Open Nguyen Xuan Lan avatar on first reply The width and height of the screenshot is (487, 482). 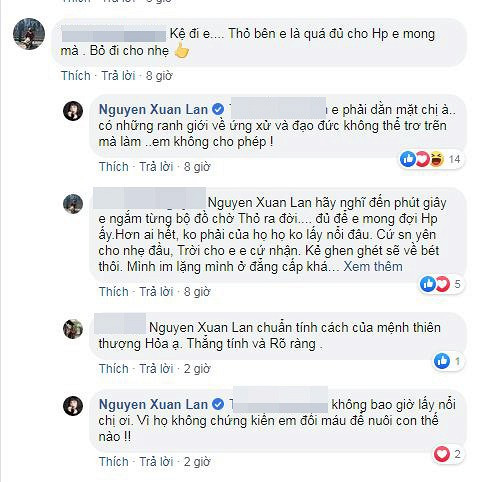73,111
